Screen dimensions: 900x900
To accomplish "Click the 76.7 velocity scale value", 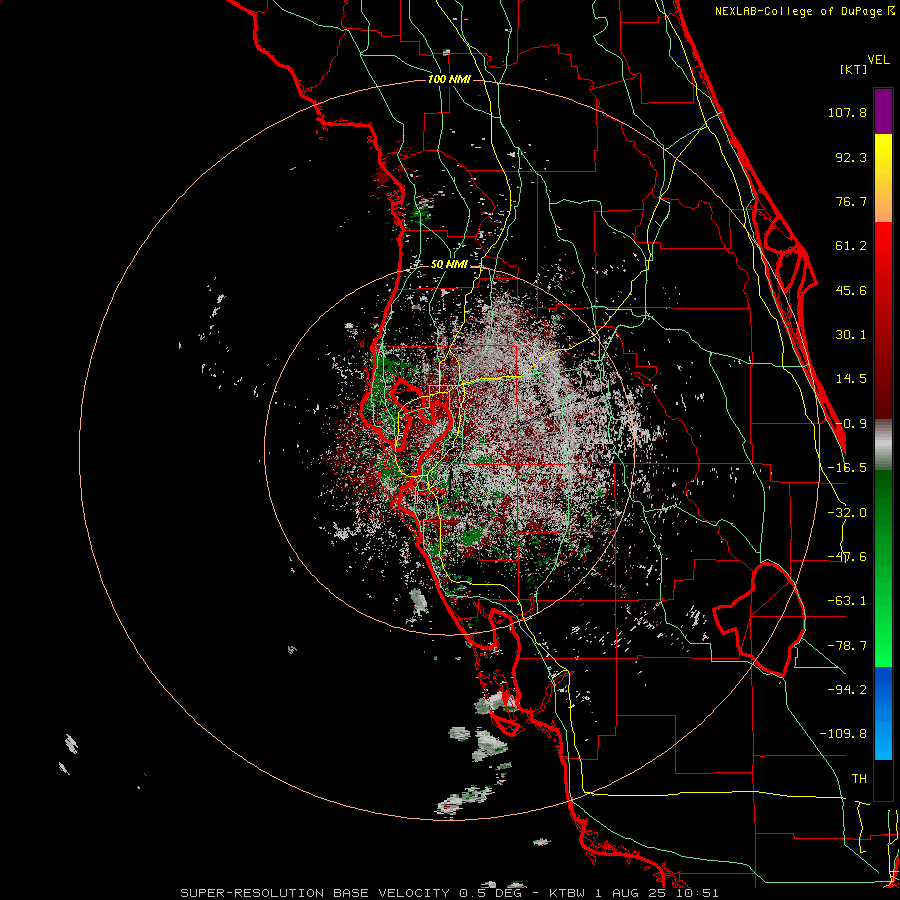I will [851, 201].
